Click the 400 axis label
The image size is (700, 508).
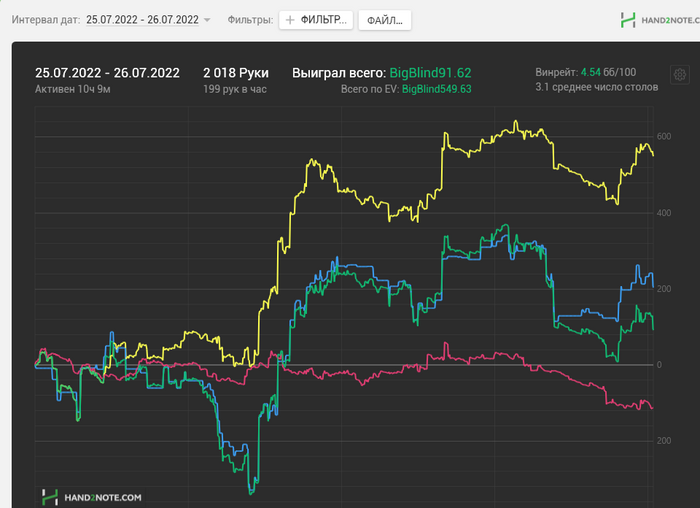coord(664,213)
